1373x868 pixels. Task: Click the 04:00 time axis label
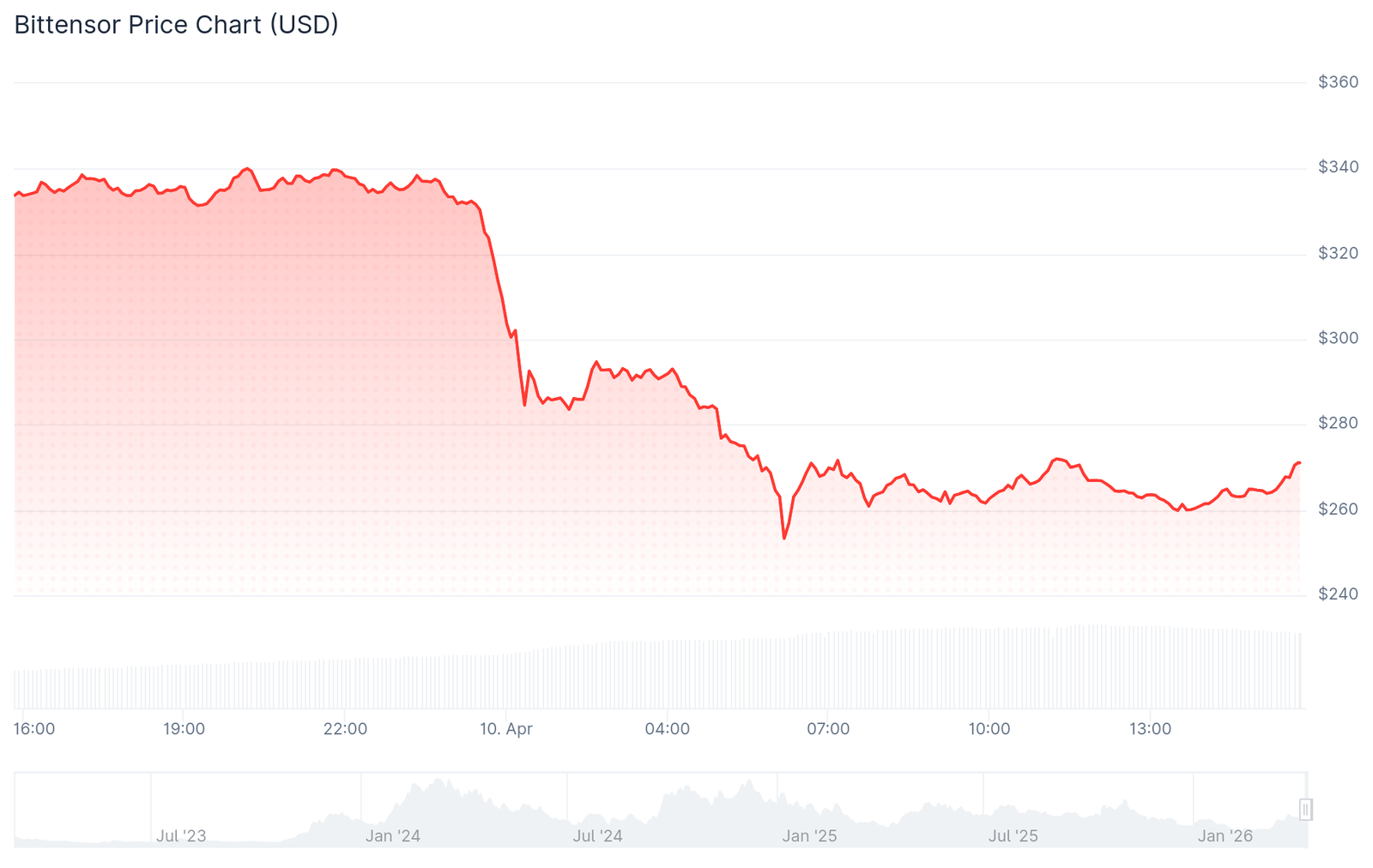pos(667,729)
